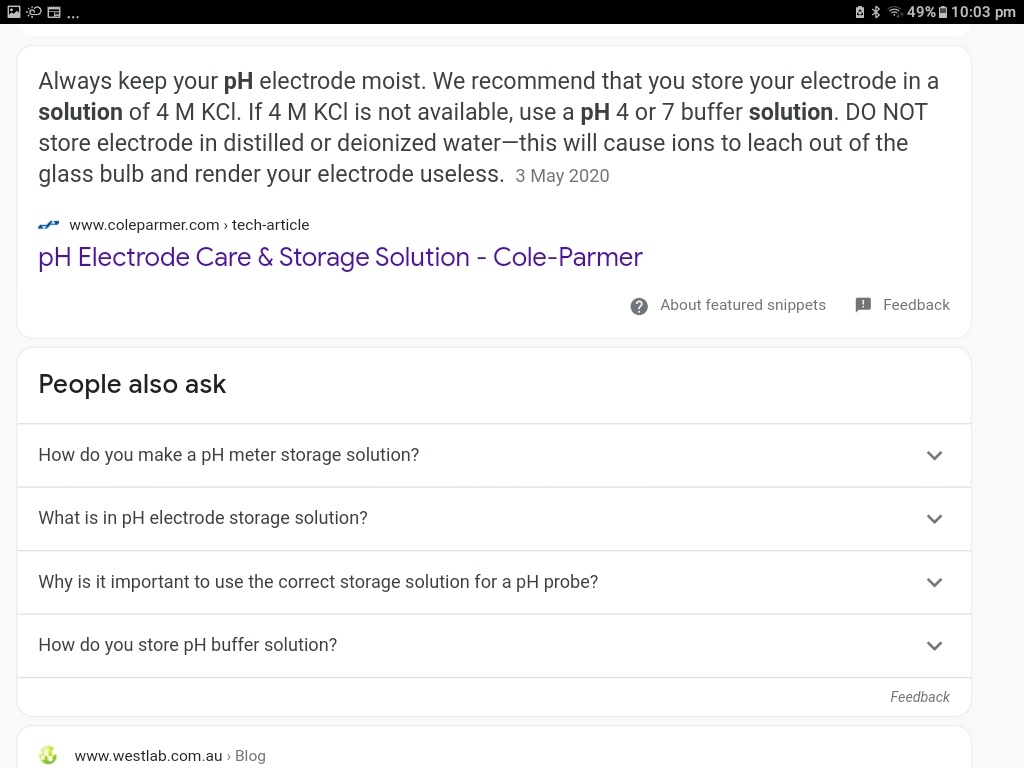The height and width of the screenshot is (768, 1024).
Task: Expand the correct storage solution for pH probe question
Action: pos(494,582)
